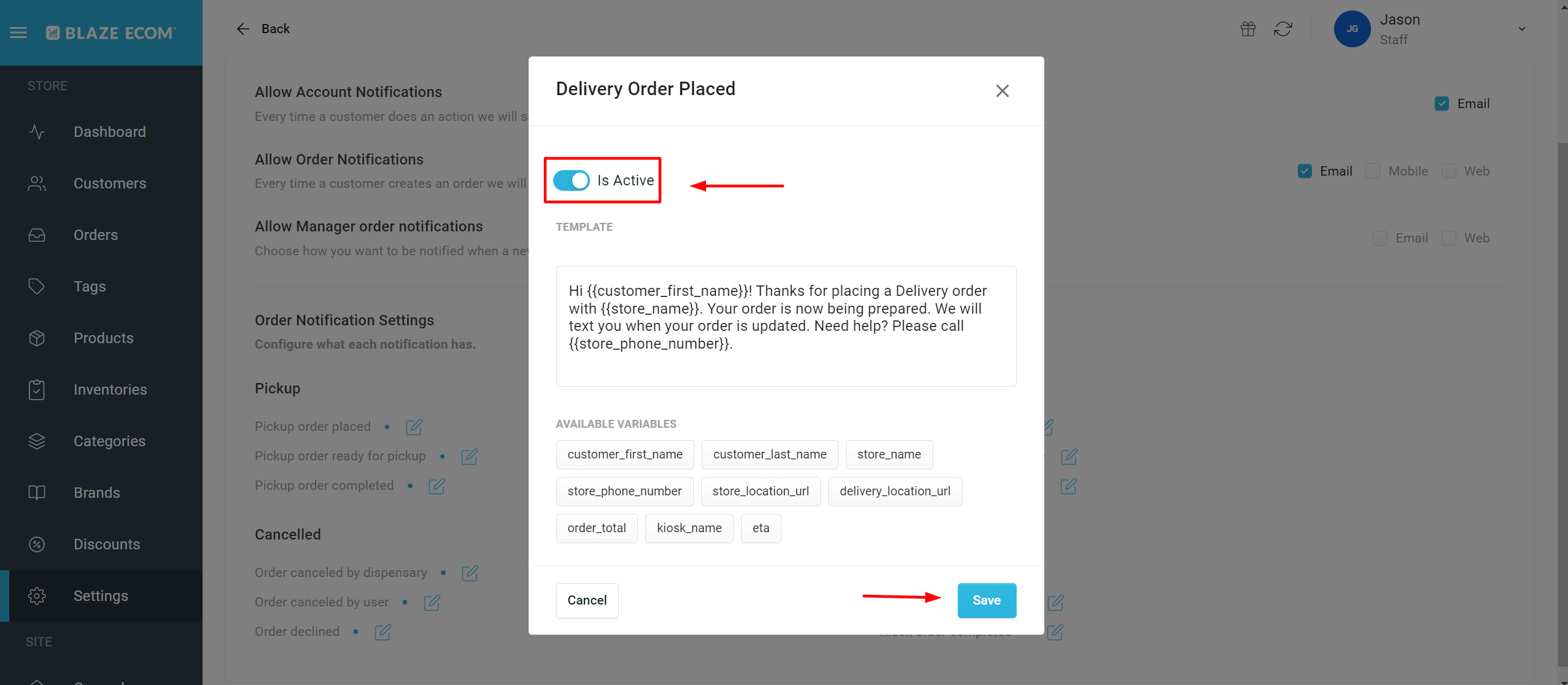The image size is (1568, 685).
Task: Click the Orders inbox icon
Action: pyautogui.click(x=37, y=234)
